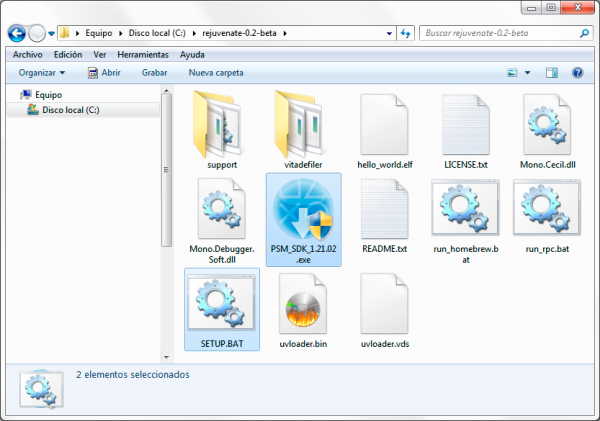600x421 pixels.
Task: Select the uvloader.bin disc icon
Action: tap(303, 304)
